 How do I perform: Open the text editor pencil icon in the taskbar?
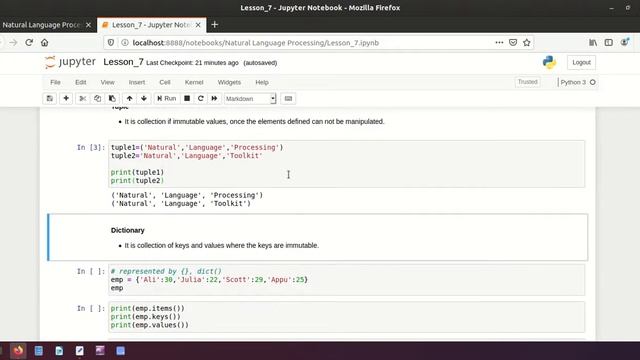click(x=80, y=351)
